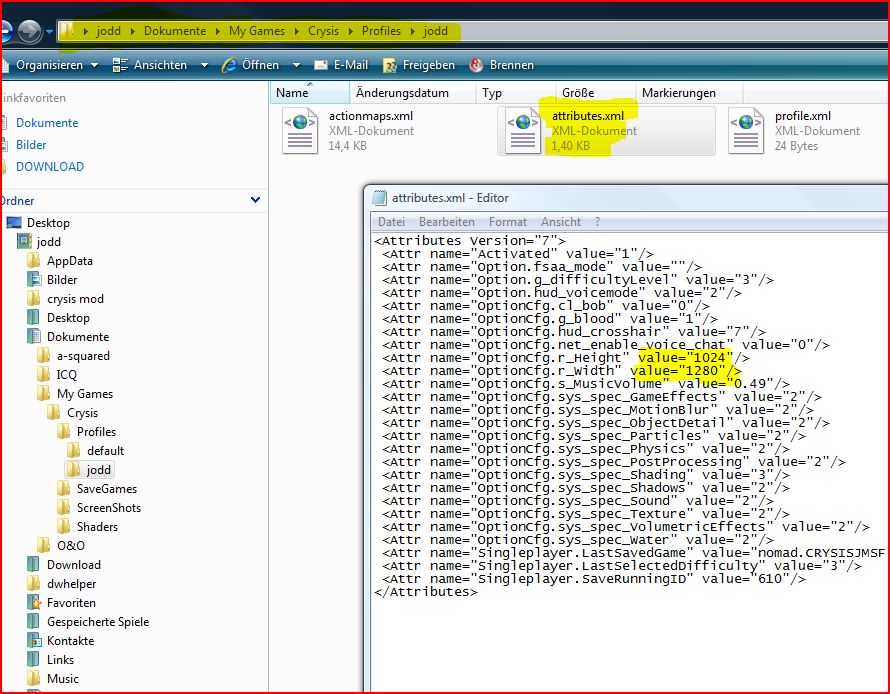Select the actionmaps.xml file icon
The image size is (890, 694).
(x=300, y=131)
